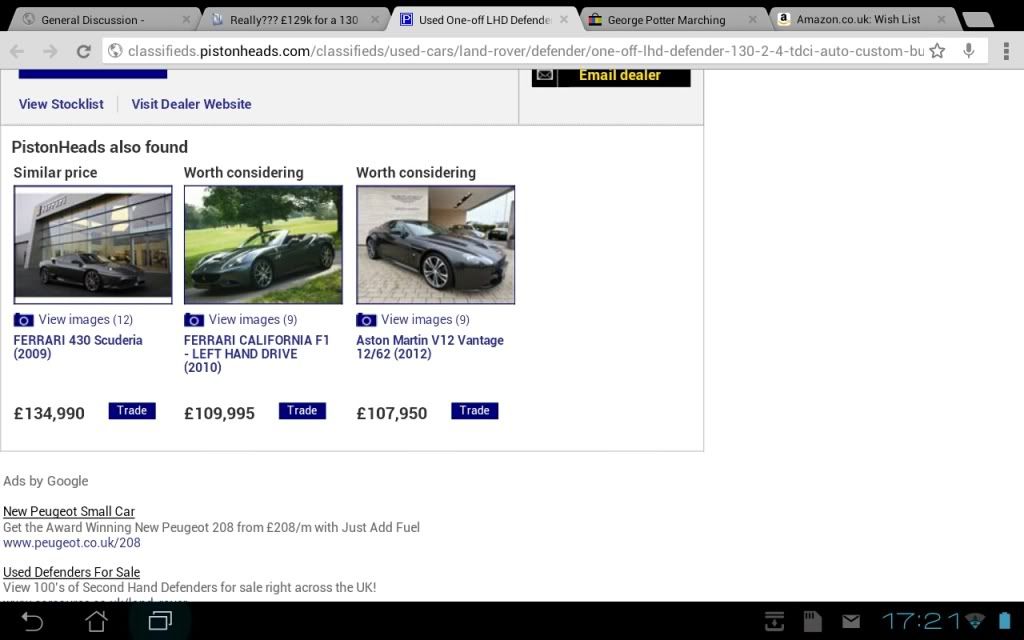Open FERRARI 430 Scuderia (2009) listing

78,347
